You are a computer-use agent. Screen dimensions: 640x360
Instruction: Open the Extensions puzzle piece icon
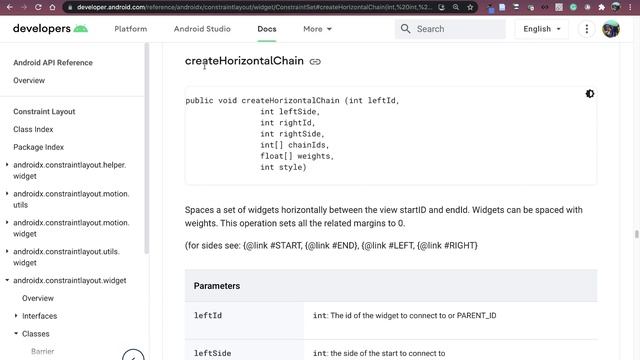coord(601,7)
